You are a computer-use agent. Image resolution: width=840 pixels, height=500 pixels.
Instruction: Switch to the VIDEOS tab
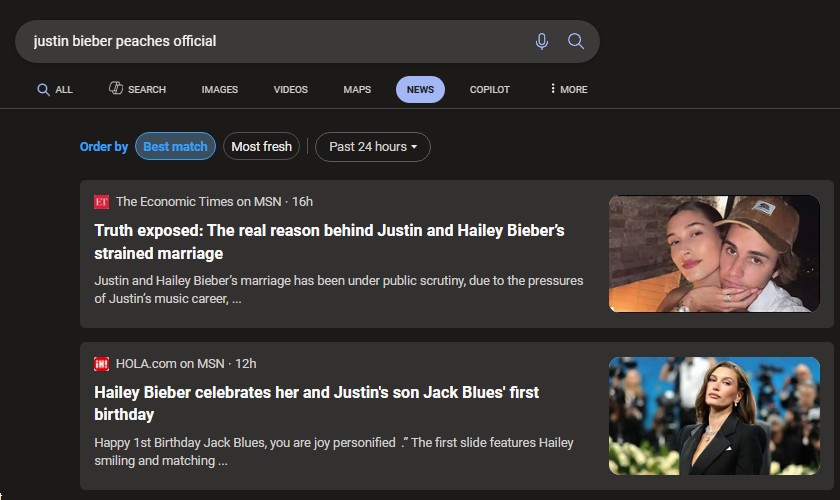point(291,89)
